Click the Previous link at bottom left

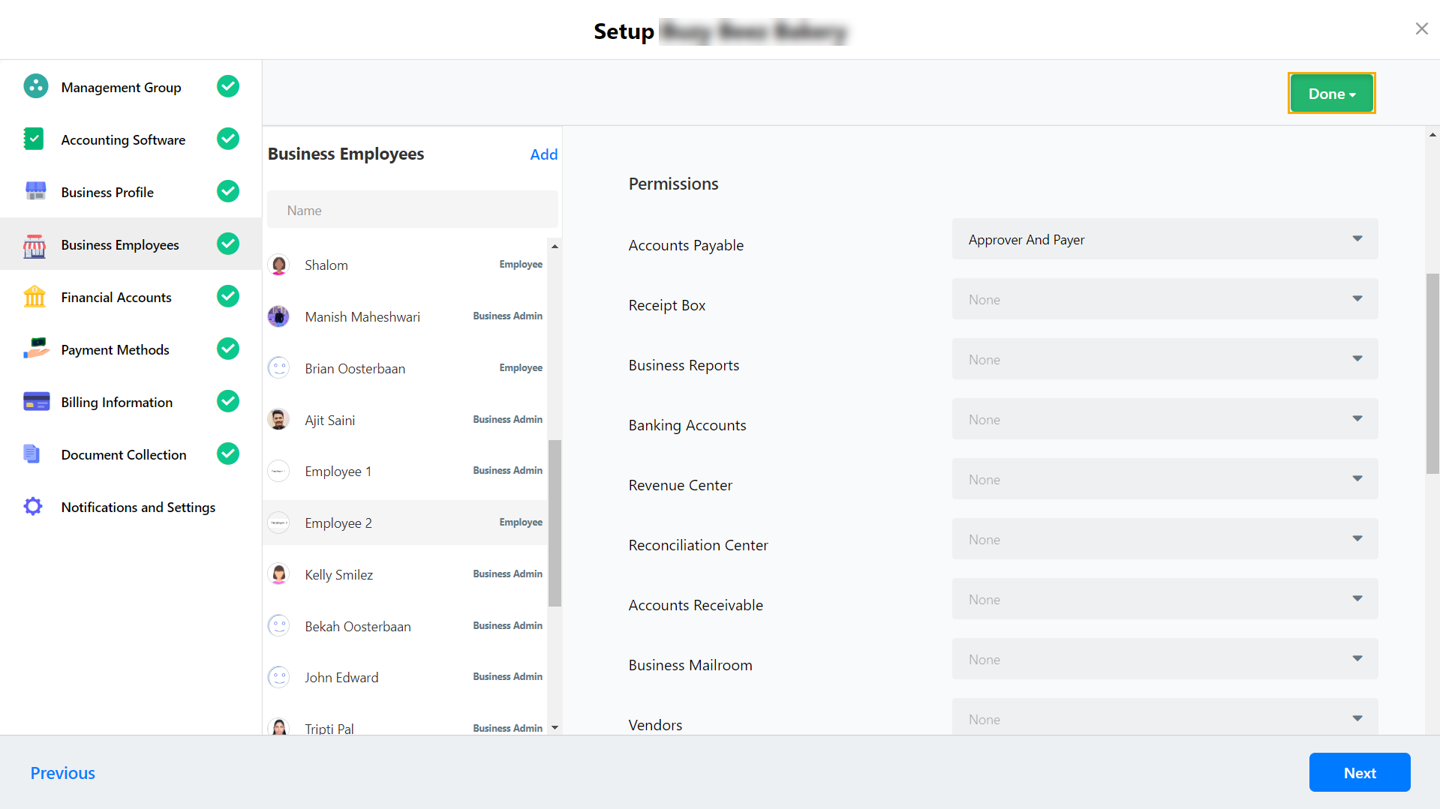[62, 772]
